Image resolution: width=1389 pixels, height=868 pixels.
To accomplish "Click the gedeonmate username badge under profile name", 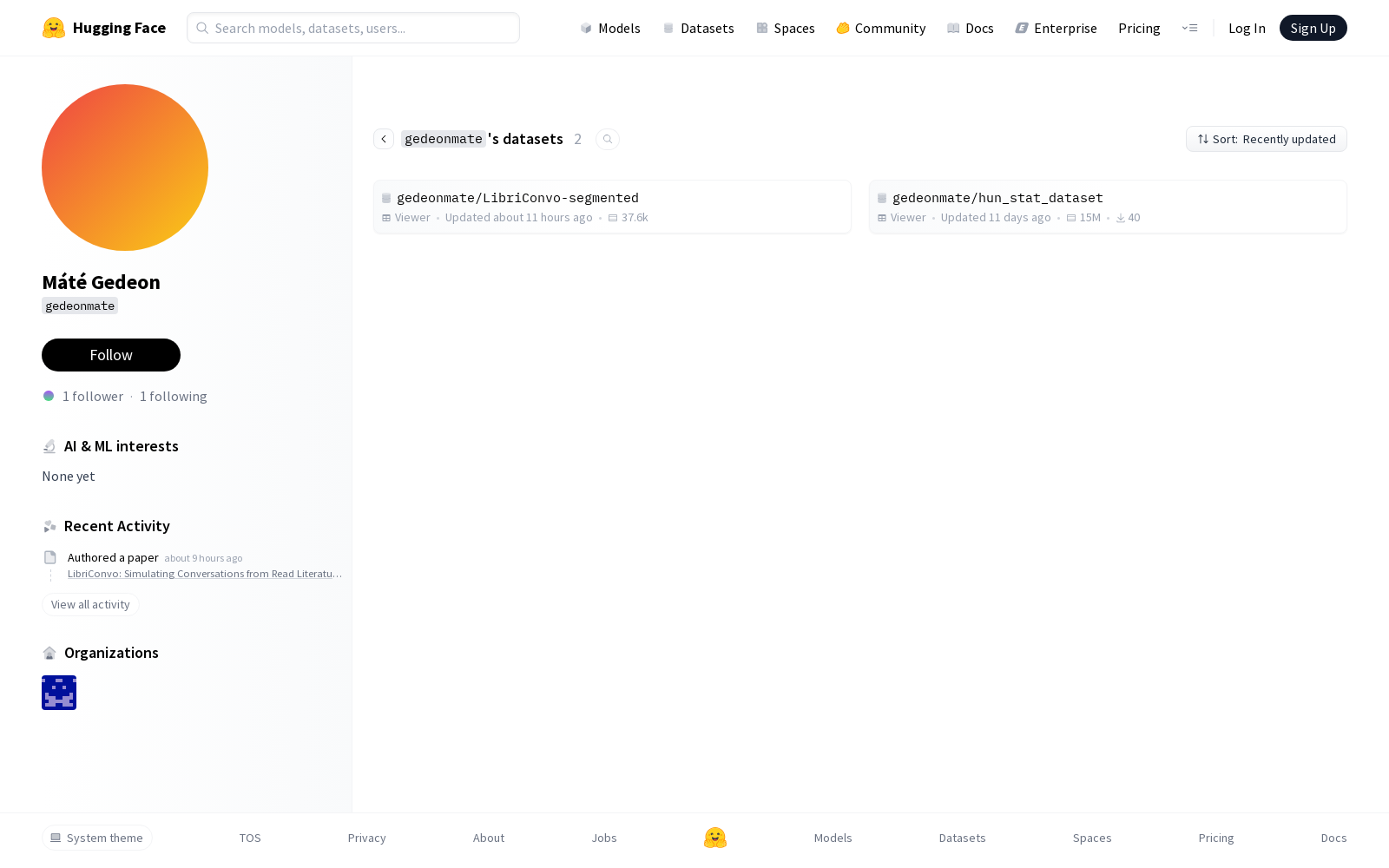I will click(80, 306).
